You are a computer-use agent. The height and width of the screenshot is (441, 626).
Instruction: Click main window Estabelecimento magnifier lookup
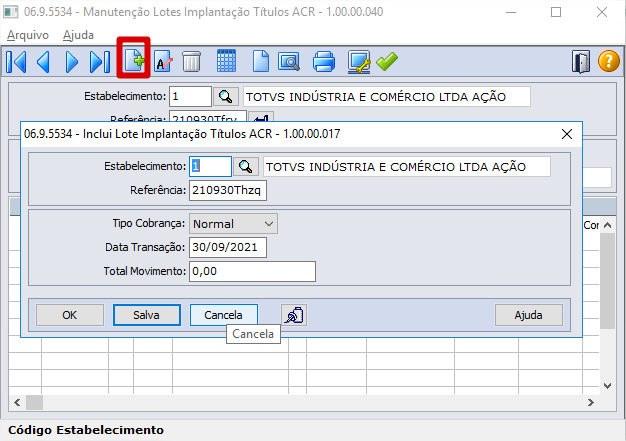[226, 97]
